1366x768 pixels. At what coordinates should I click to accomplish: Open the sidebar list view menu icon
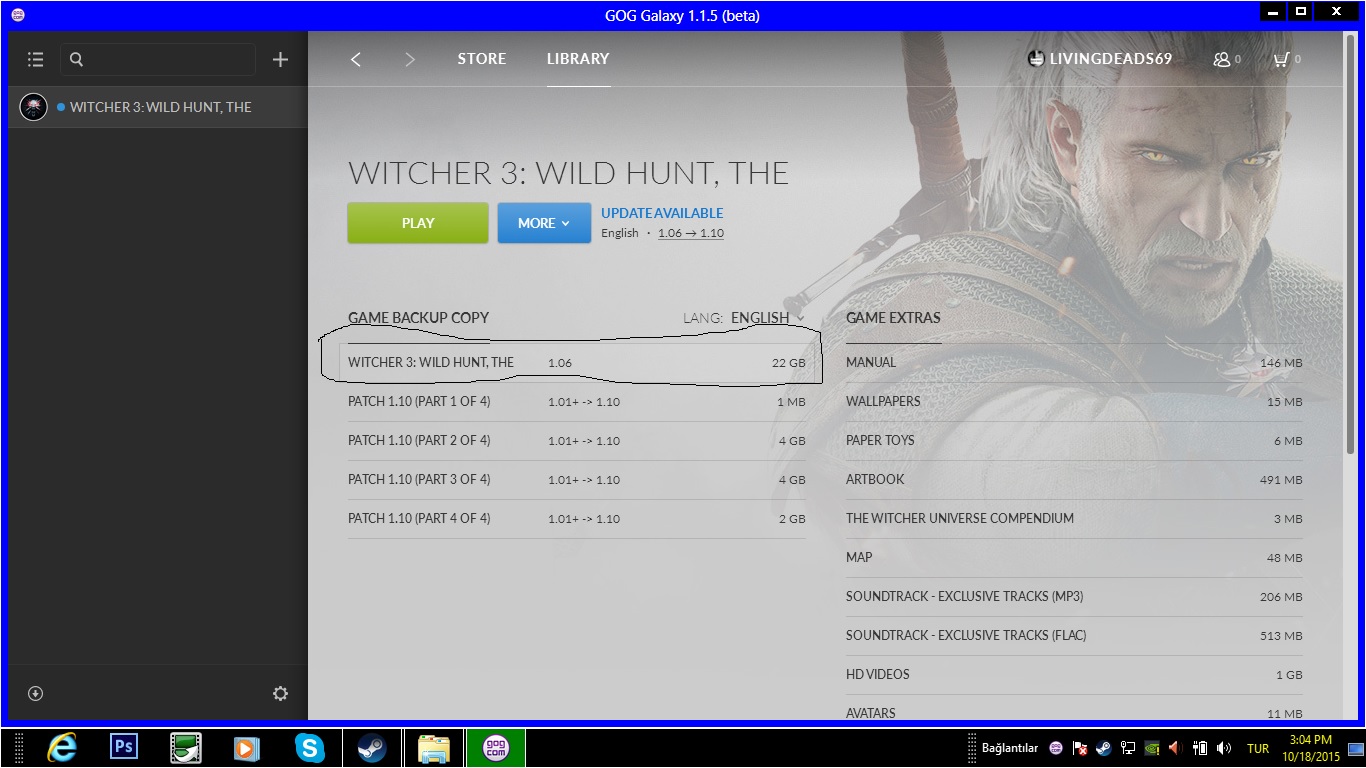tap(35, 60)
